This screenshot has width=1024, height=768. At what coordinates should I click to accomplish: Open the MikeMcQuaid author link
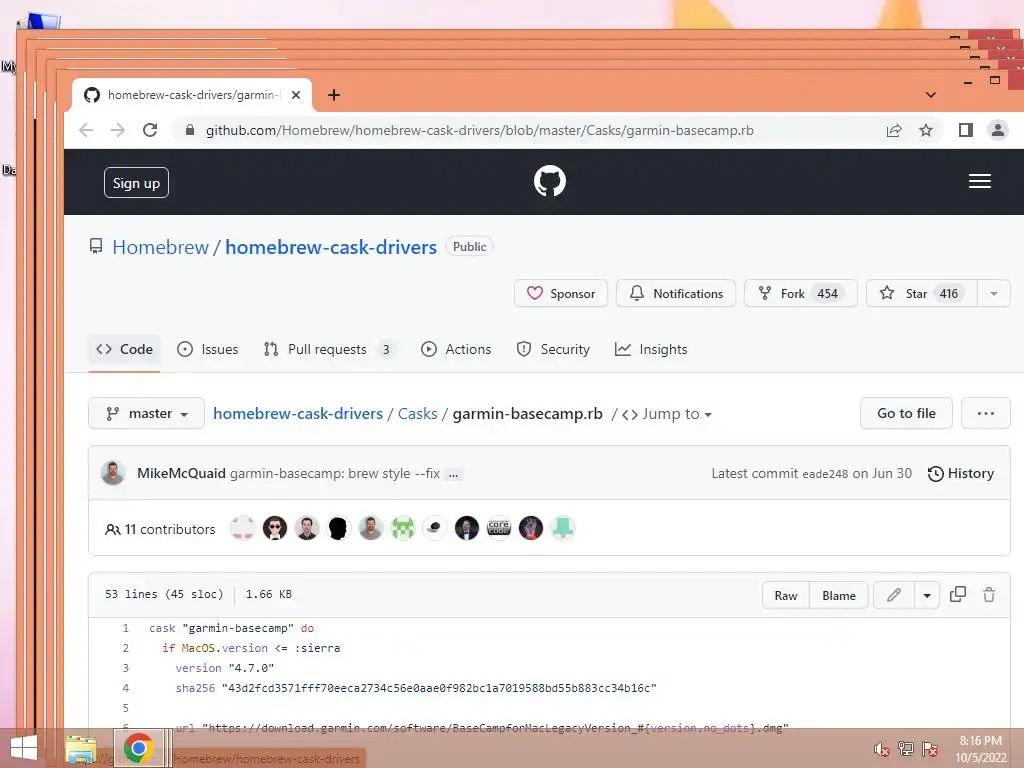coord(181,473)
